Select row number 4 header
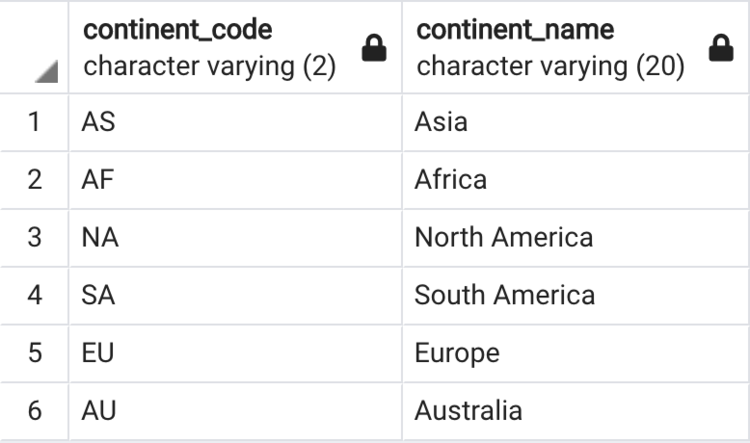The image size is (750, 443). point(35,295)
